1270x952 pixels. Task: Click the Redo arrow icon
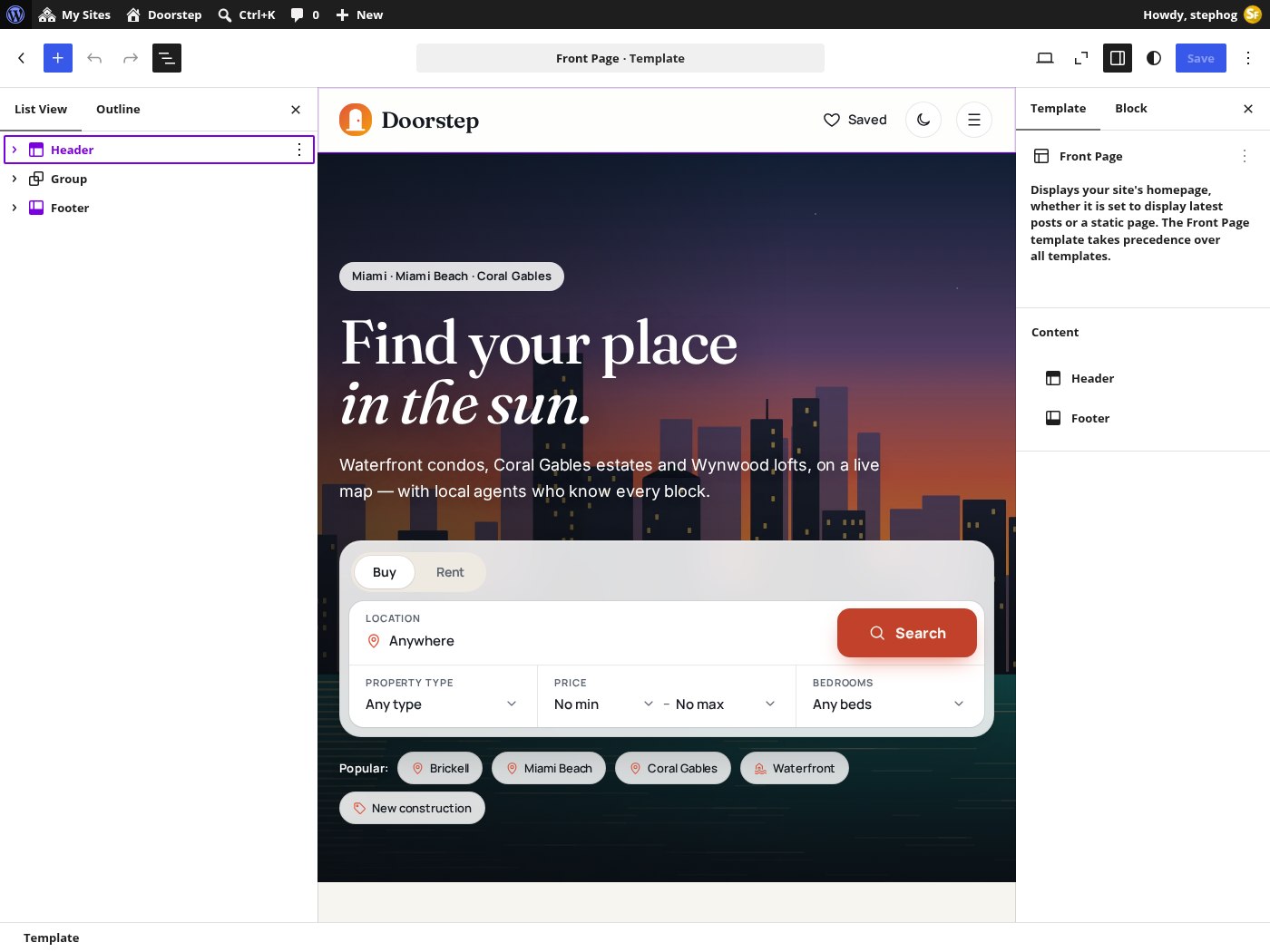(x=131, y=58)
